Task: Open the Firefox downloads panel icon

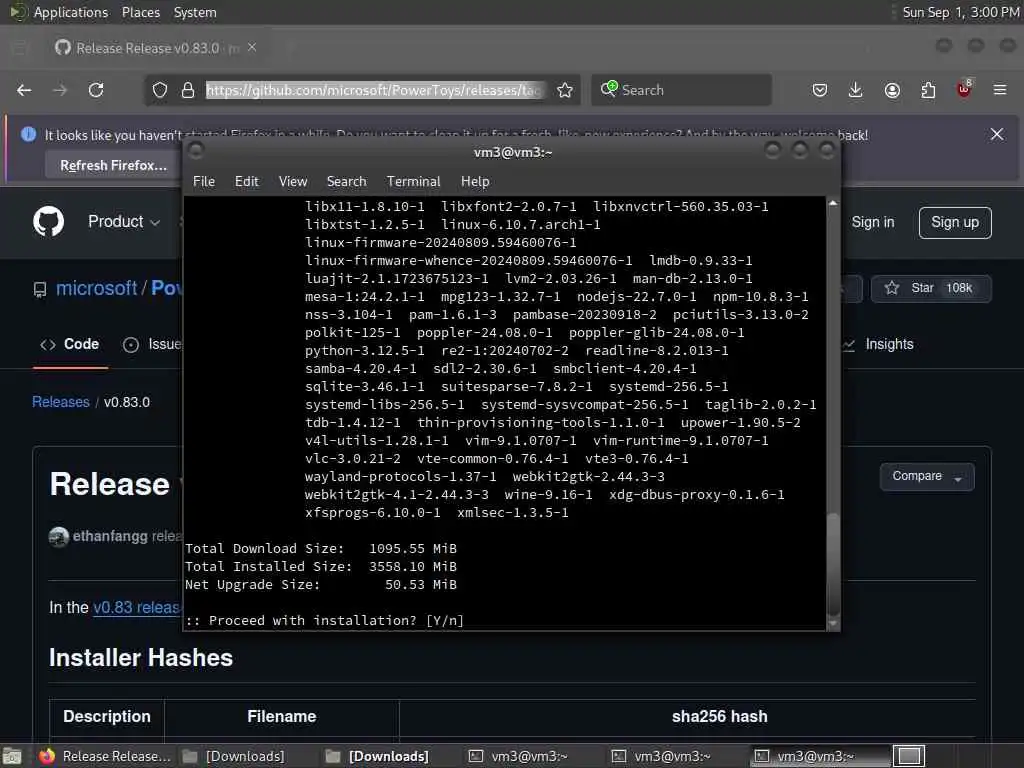Action: tap(856, 90)
